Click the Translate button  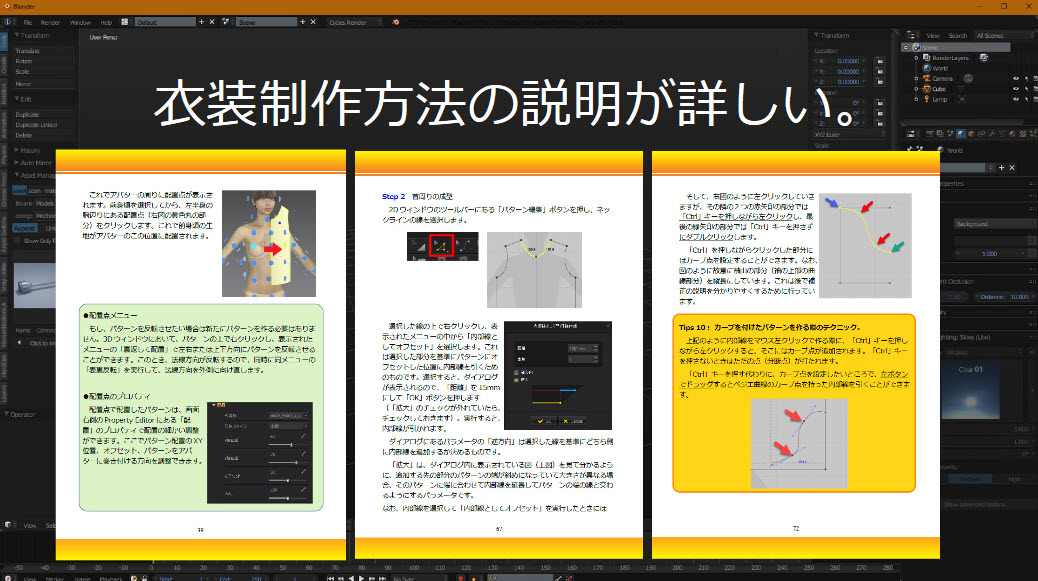44,51
